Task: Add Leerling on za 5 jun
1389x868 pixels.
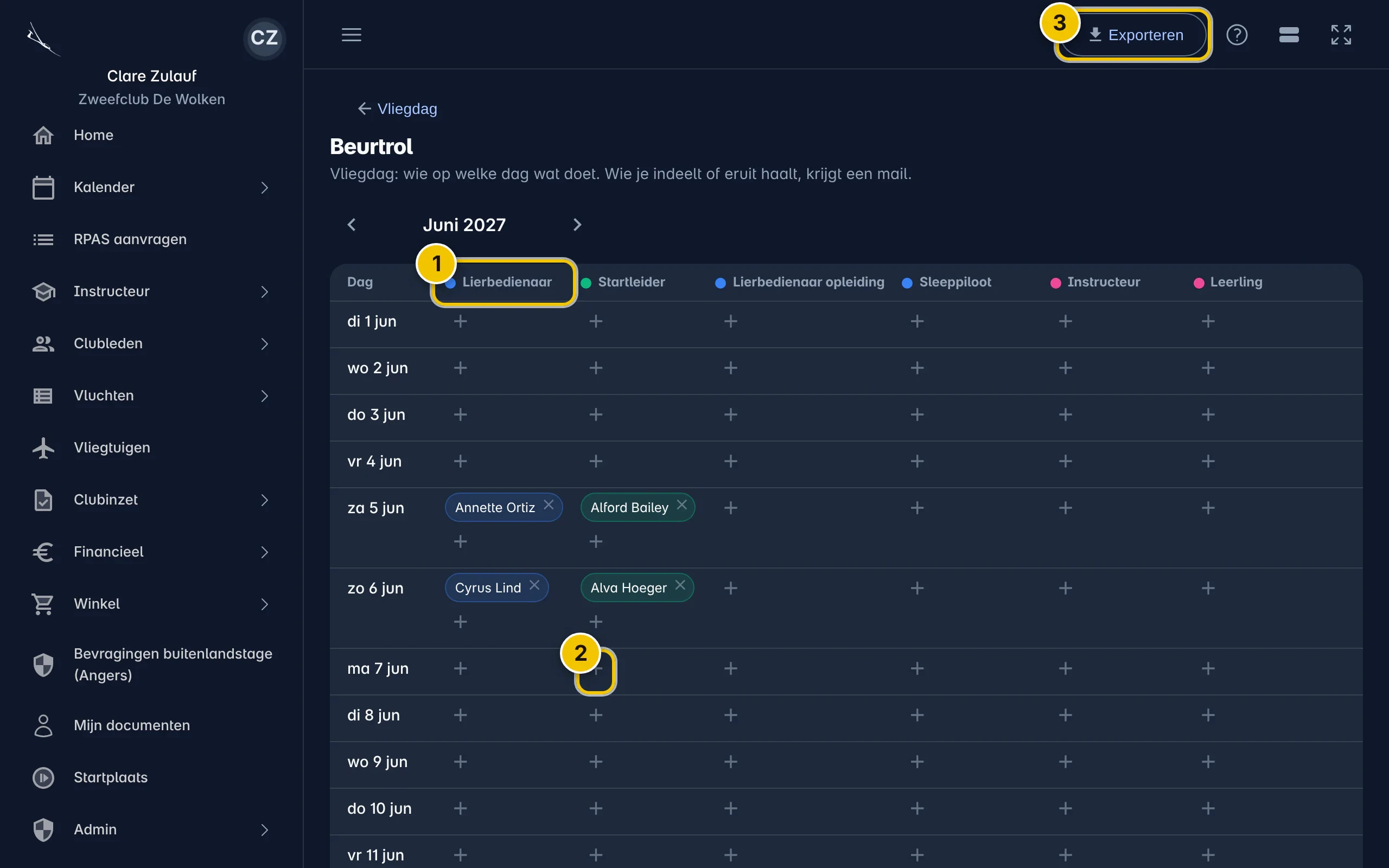Action: click(1208, 507)
